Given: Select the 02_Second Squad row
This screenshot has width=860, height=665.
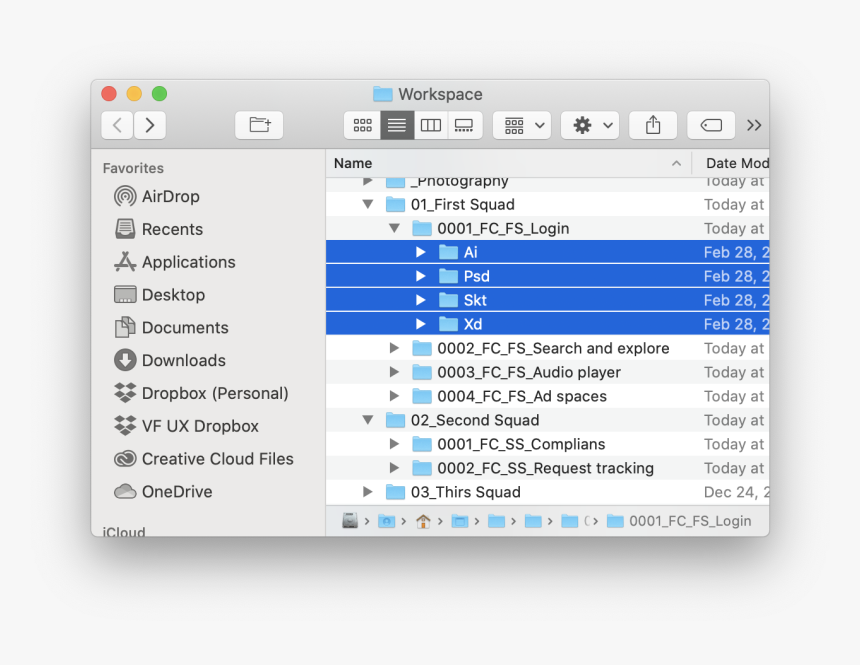Looking at the screenshot, I should (547, 420).
